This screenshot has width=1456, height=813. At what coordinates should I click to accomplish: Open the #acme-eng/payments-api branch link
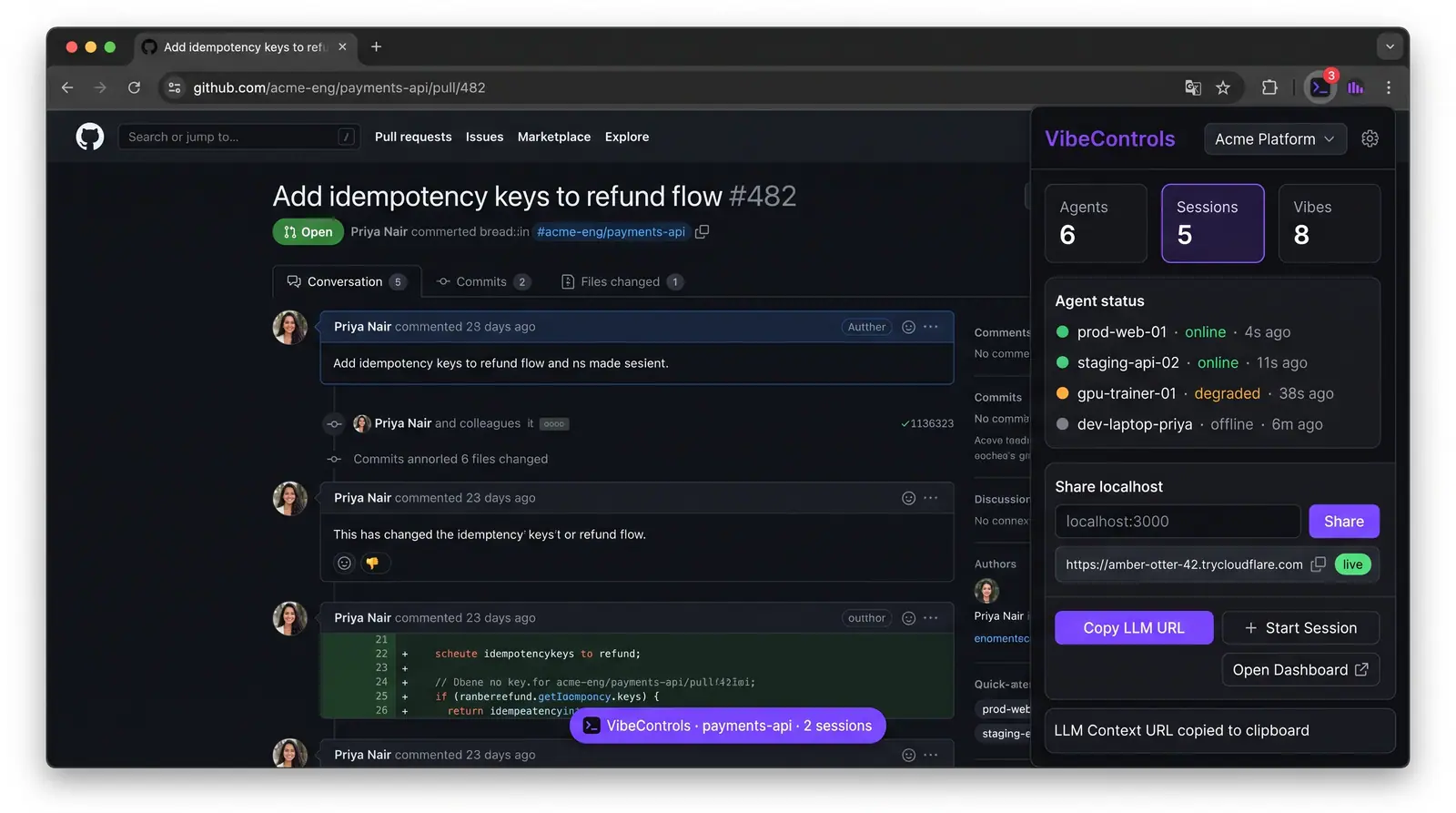click(611, 231)
